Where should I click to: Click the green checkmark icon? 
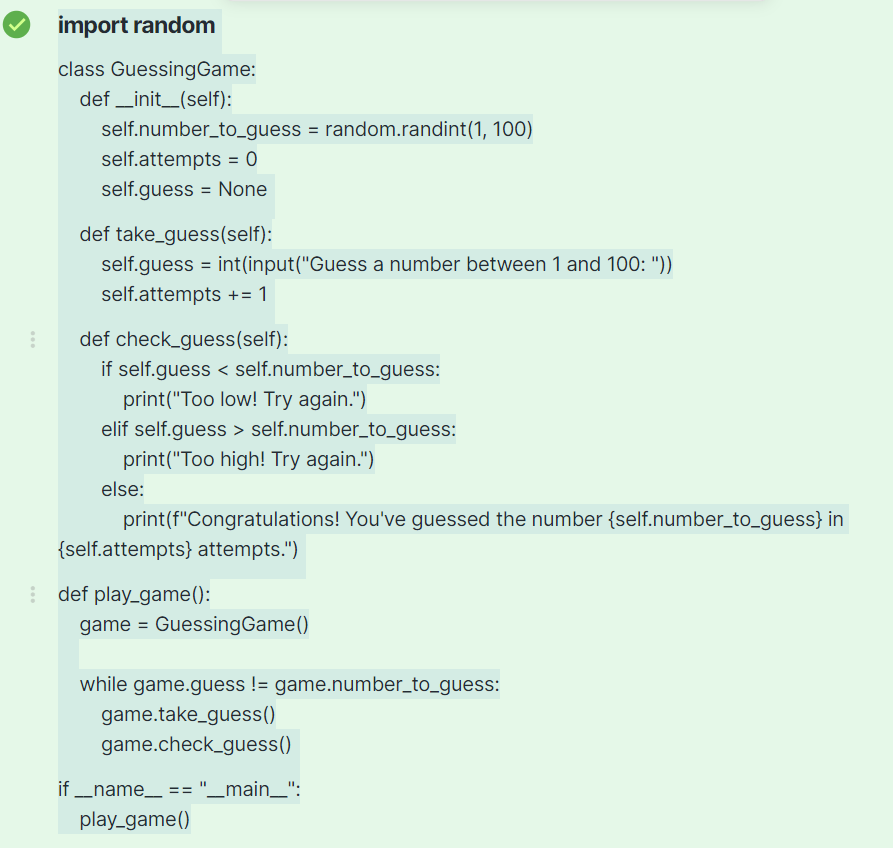pos(16,26)
